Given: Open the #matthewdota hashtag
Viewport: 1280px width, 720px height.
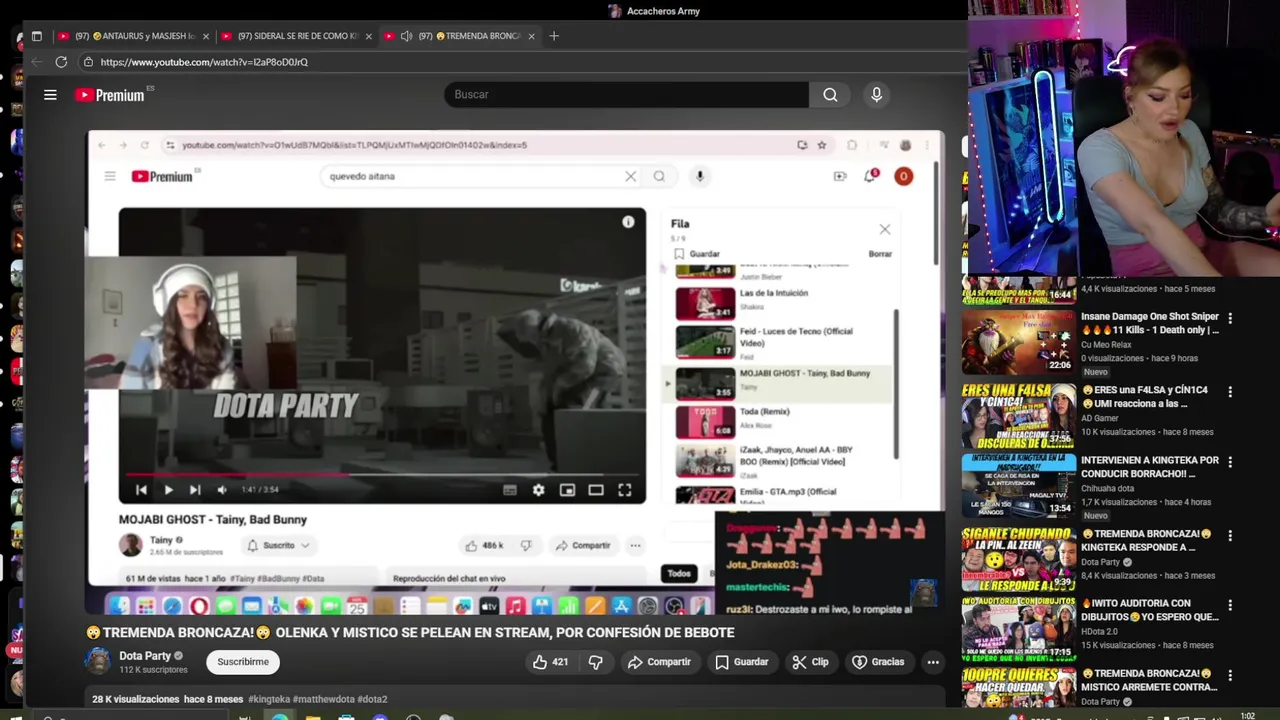Looking at the screenshot, I should 324,699.
